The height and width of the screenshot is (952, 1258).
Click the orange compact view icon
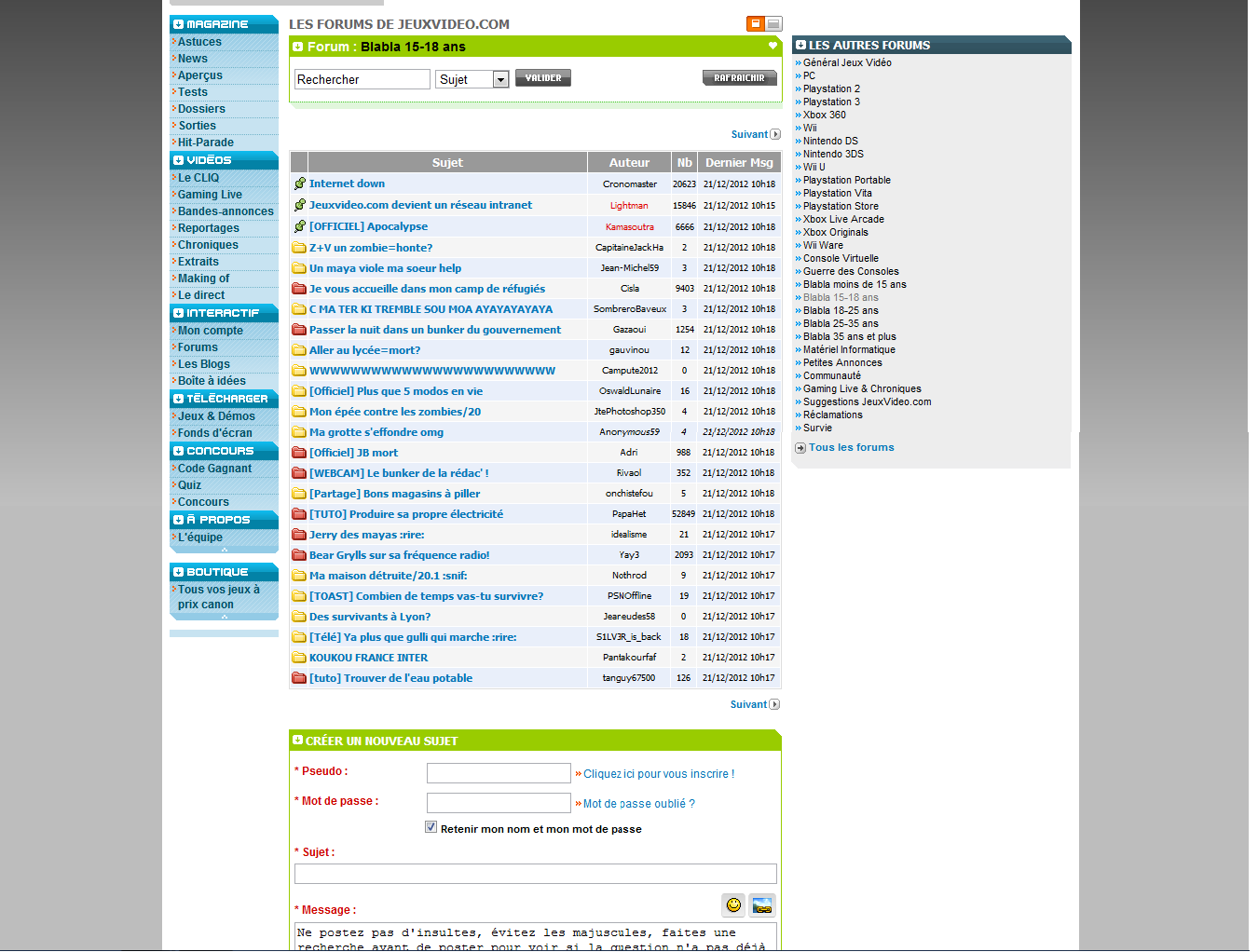coord(756,23)
